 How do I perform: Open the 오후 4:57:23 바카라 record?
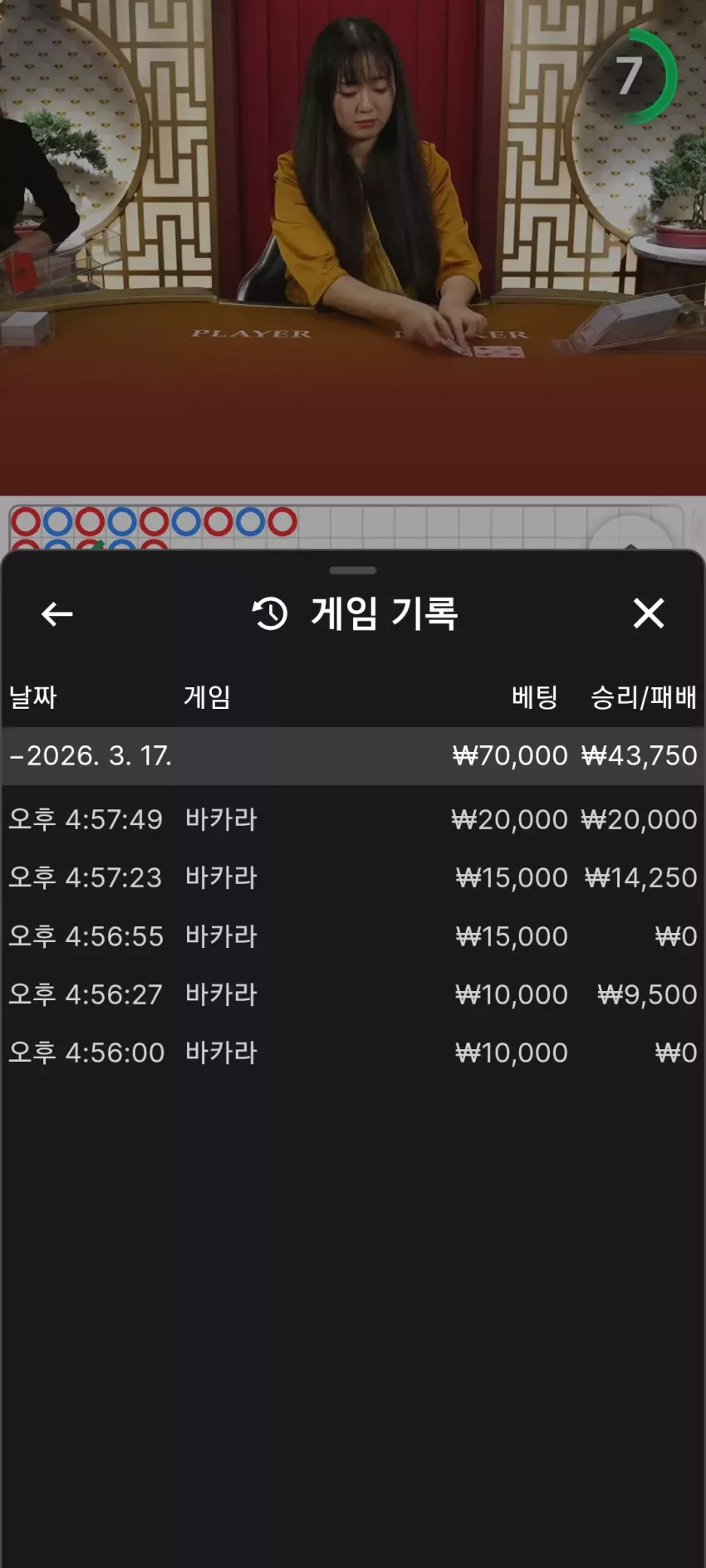pyautogui.click(x=353, y=878)
